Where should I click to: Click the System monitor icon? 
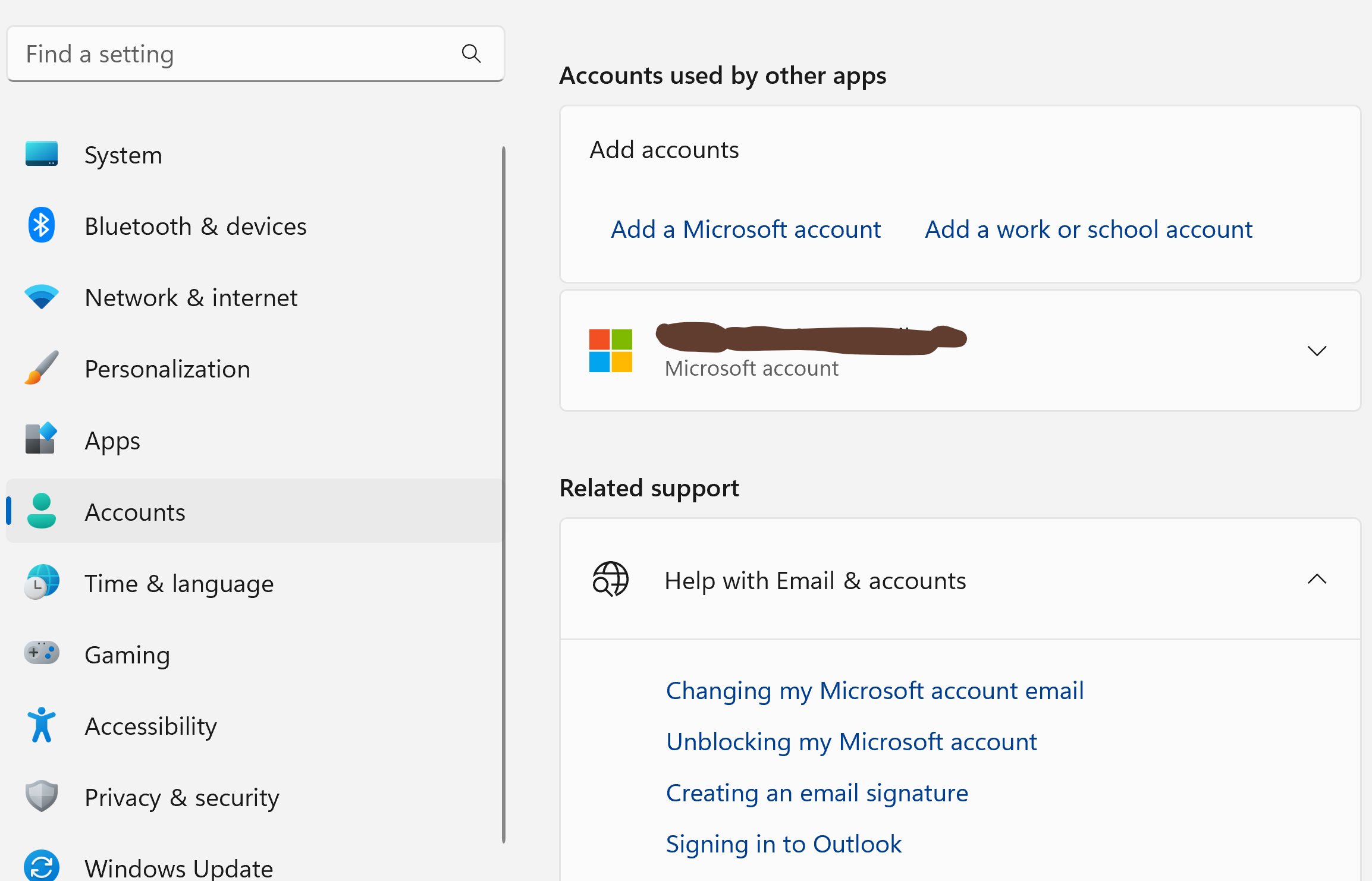(x=42, y=154)
